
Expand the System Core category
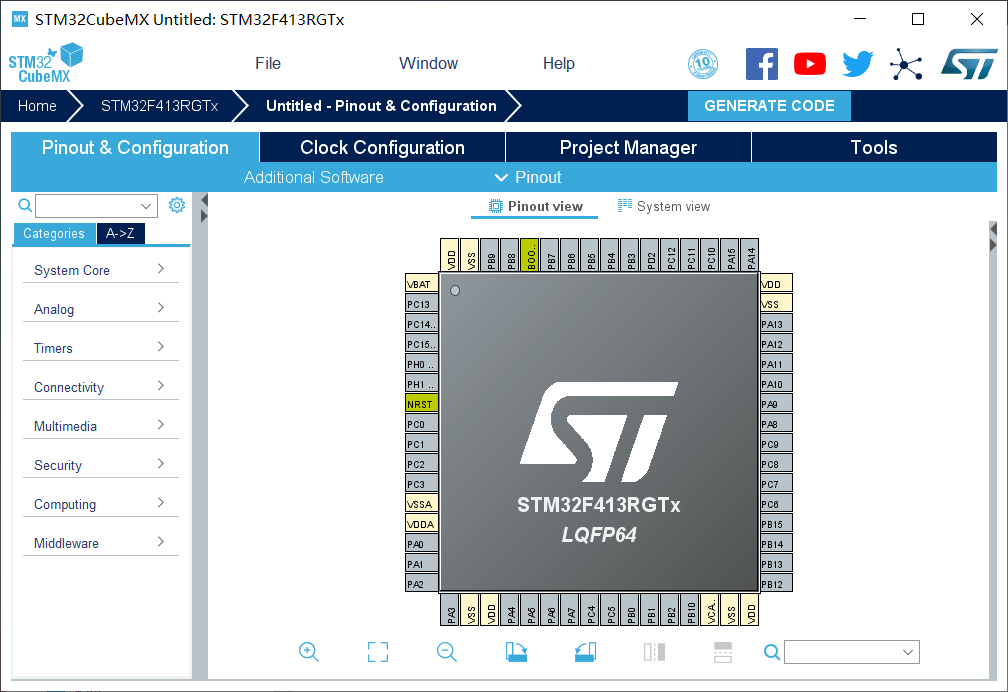[x=100, y=270]
